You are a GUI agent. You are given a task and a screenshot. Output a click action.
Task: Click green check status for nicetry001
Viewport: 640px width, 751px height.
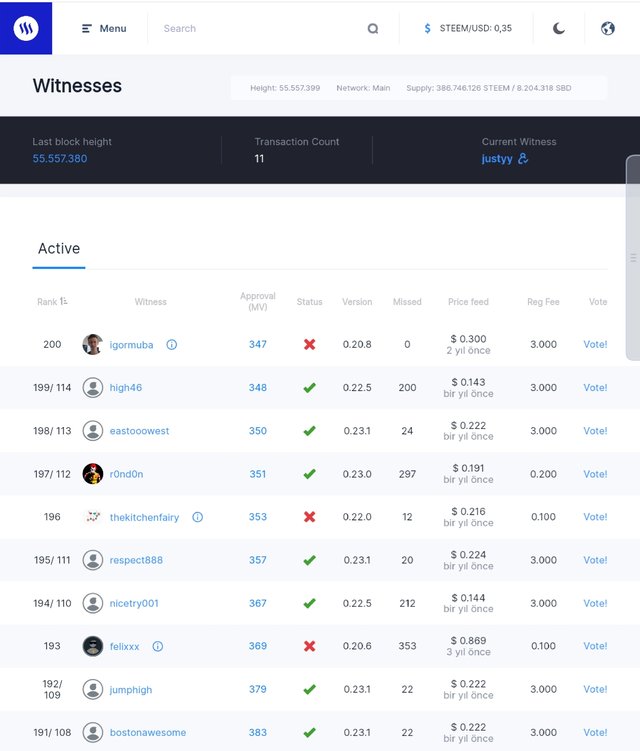point(309,603)
